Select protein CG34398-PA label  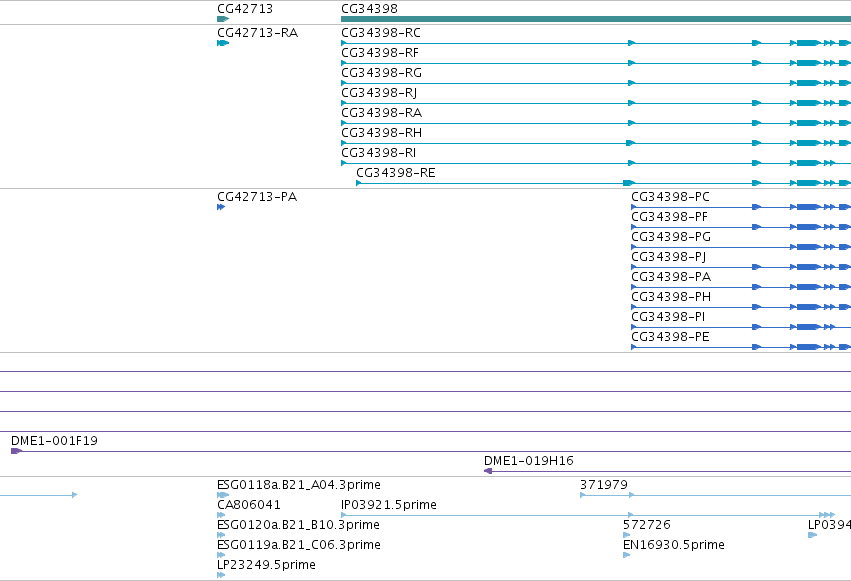671,277
